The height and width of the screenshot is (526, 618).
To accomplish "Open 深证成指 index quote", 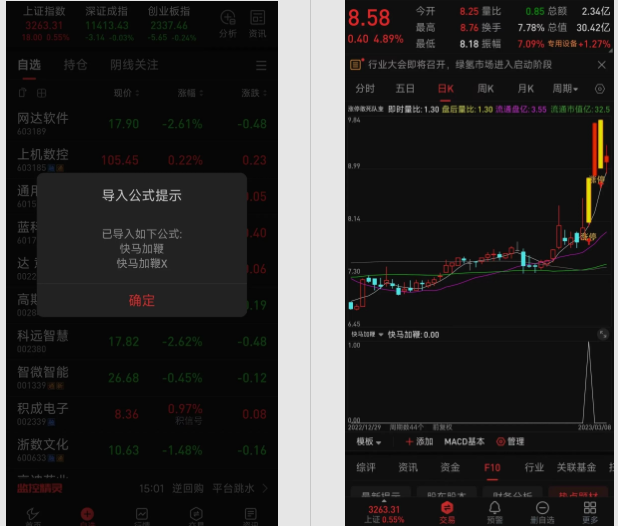I will 107,24.
